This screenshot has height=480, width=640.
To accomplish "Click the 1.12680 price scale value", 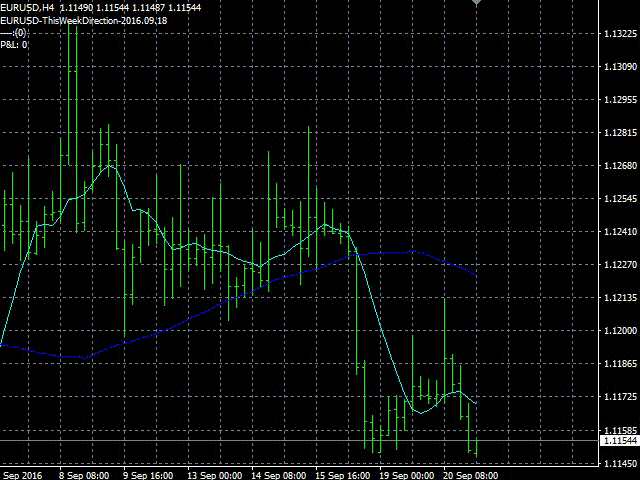I will click(619, 166).
